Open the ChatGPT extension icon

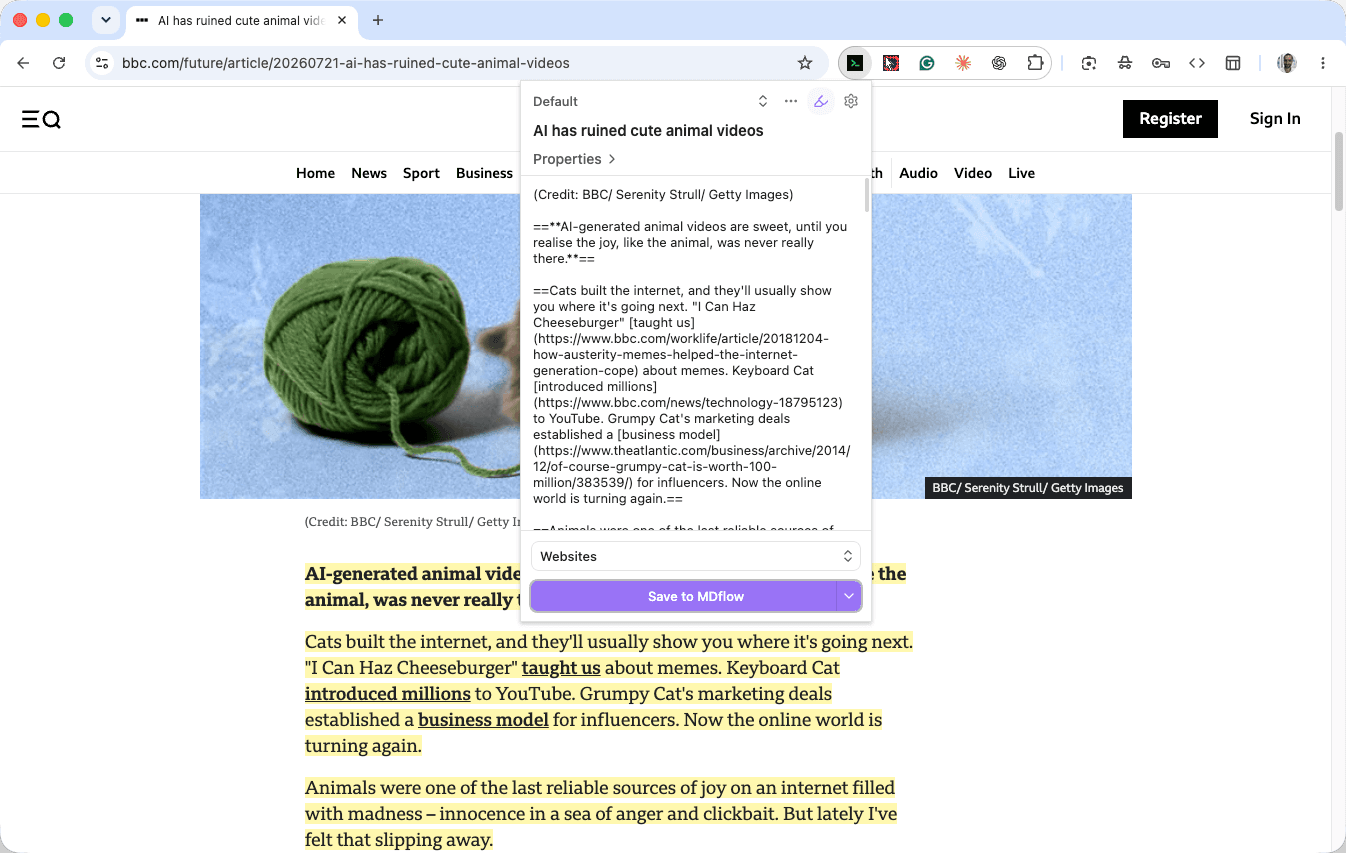999,63
